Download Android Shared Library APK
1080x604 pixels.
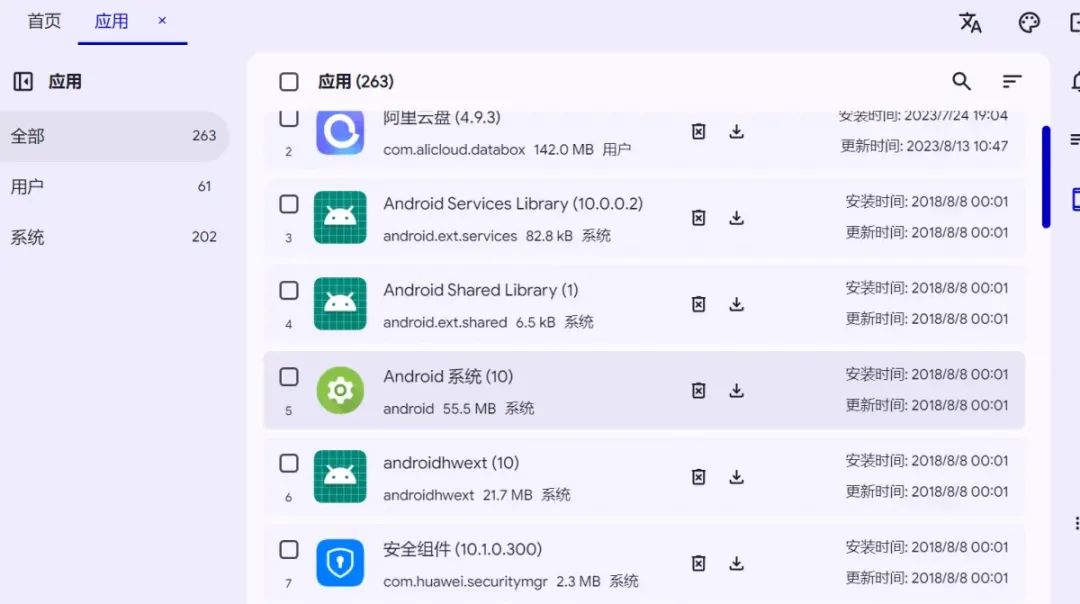tap(736, 304)
